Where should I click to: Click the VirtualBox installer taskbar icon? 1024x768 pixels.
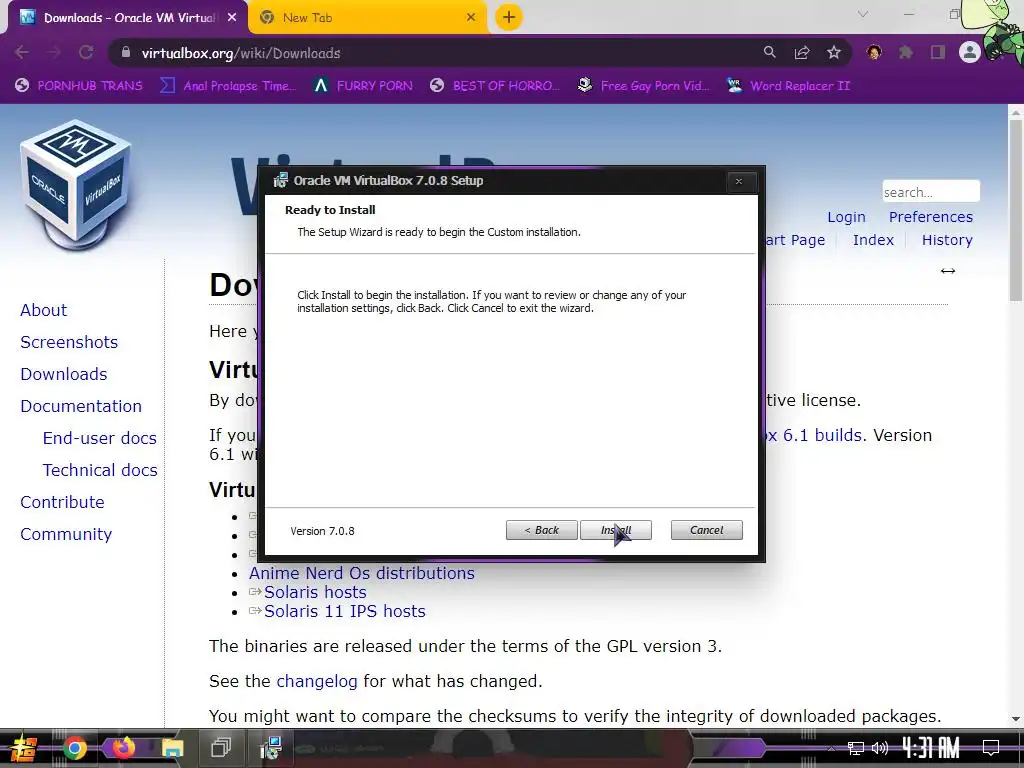(270, 748)
